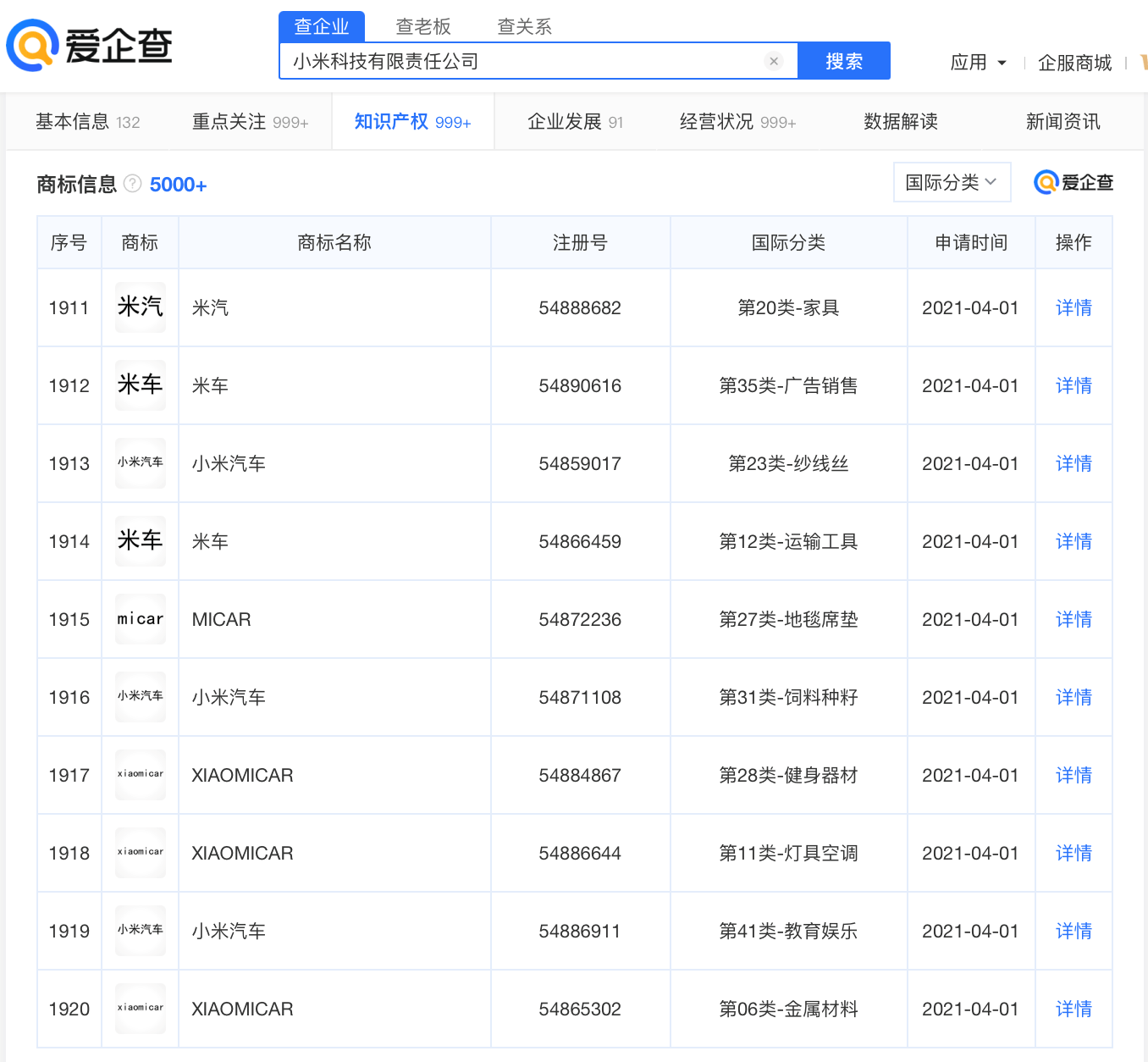This screenshot has width=1148, height=1062.
Task: Click the 序号 column header
Action: coord(69,243)
